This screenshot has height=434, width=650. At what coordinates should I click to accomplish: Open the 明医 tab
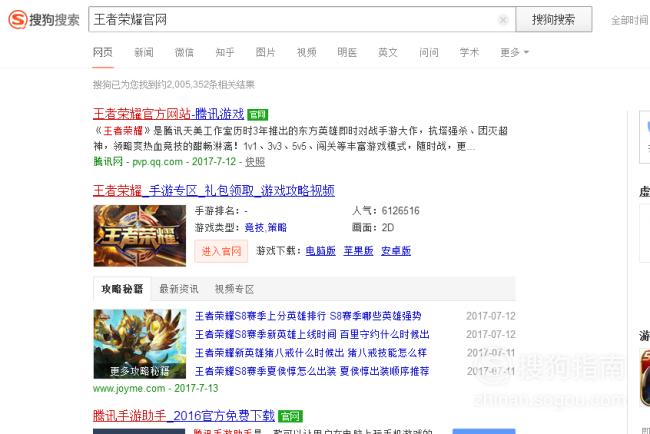pos(347,52)
